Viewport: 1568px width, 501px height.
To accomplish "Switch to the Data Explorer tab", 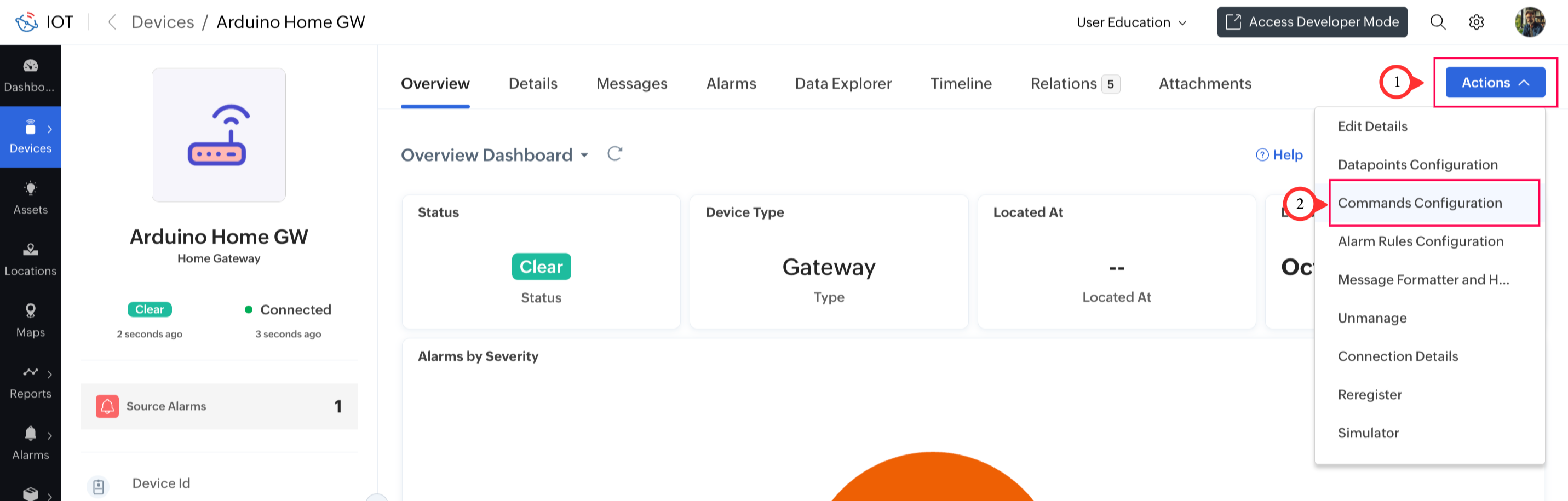I will [x=843, y=83].
